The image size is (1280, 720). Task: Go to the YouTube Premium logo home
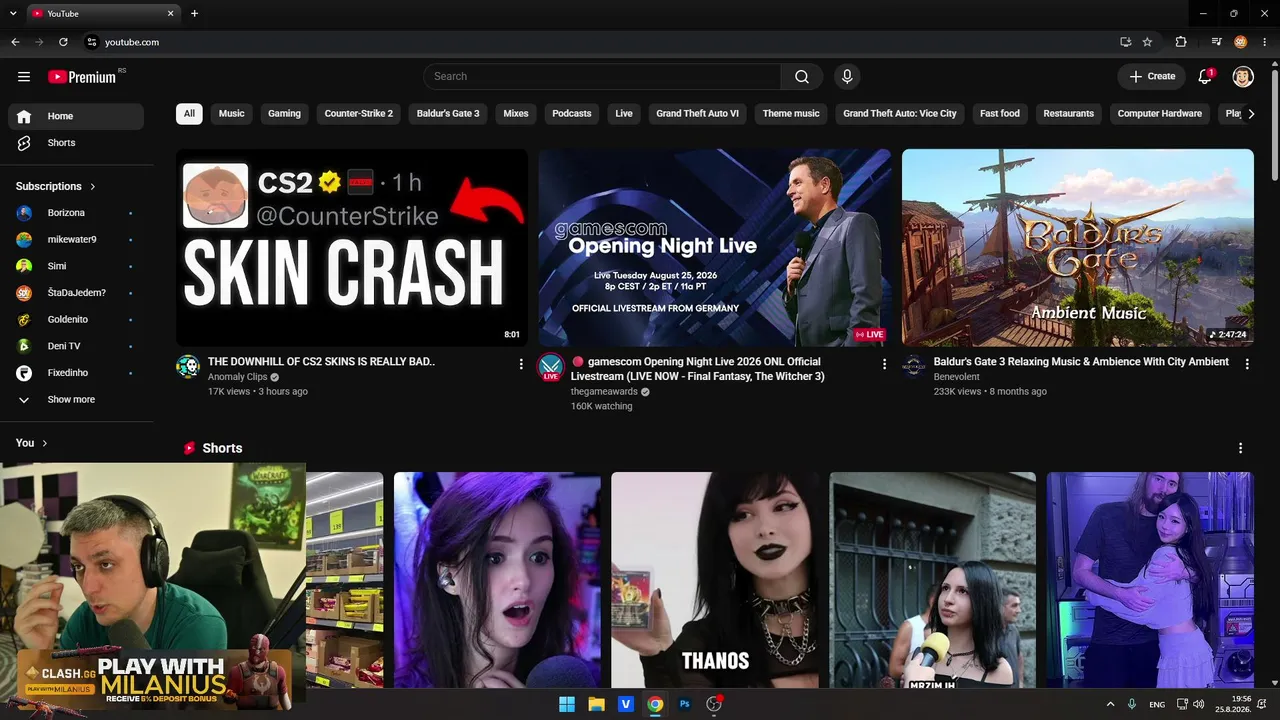coord(82,77)
